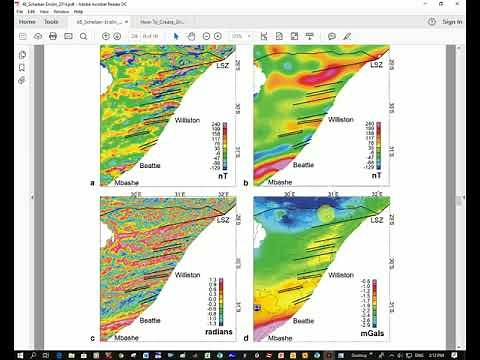Close the 46_Scheiber-Enslin document tab

[x=126, y=22]
